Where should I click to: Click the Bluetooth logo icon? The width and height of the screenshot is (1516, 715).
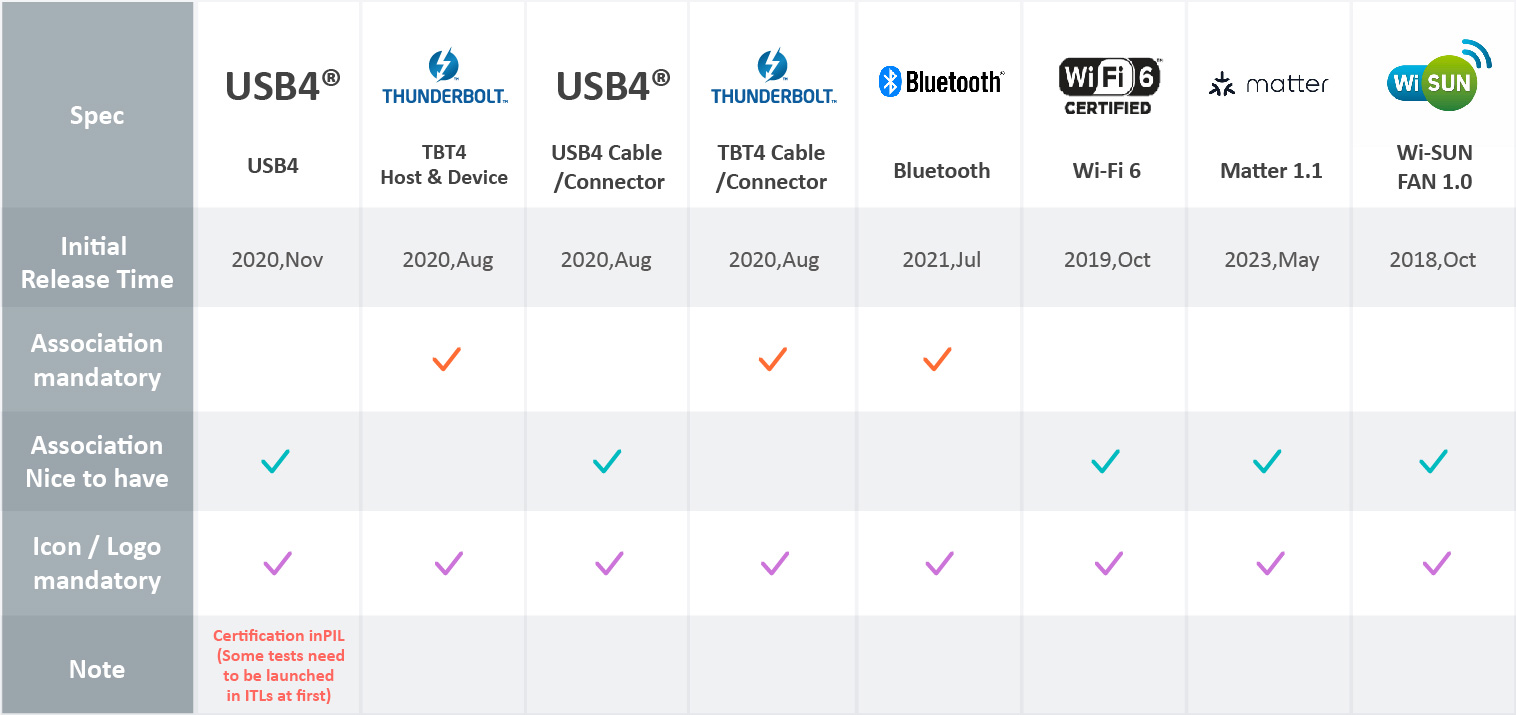click(939, 82)
